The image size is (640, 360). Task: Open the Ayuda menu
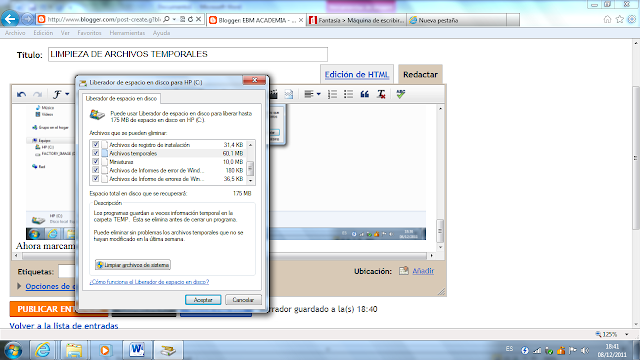[x=161, y=33]
